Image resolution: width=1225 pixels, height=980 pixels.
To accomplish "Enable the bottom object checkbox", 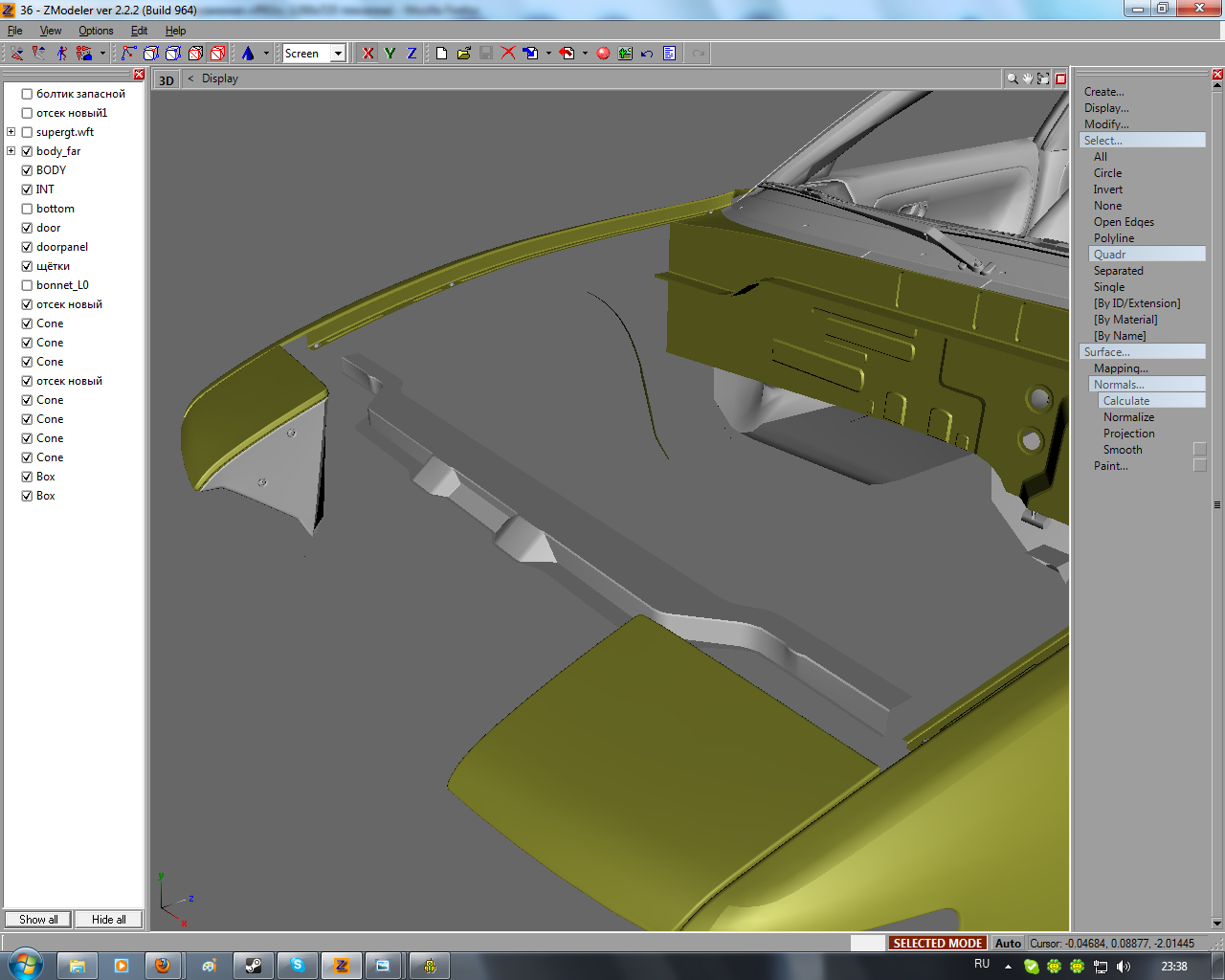I will [27, 209].
